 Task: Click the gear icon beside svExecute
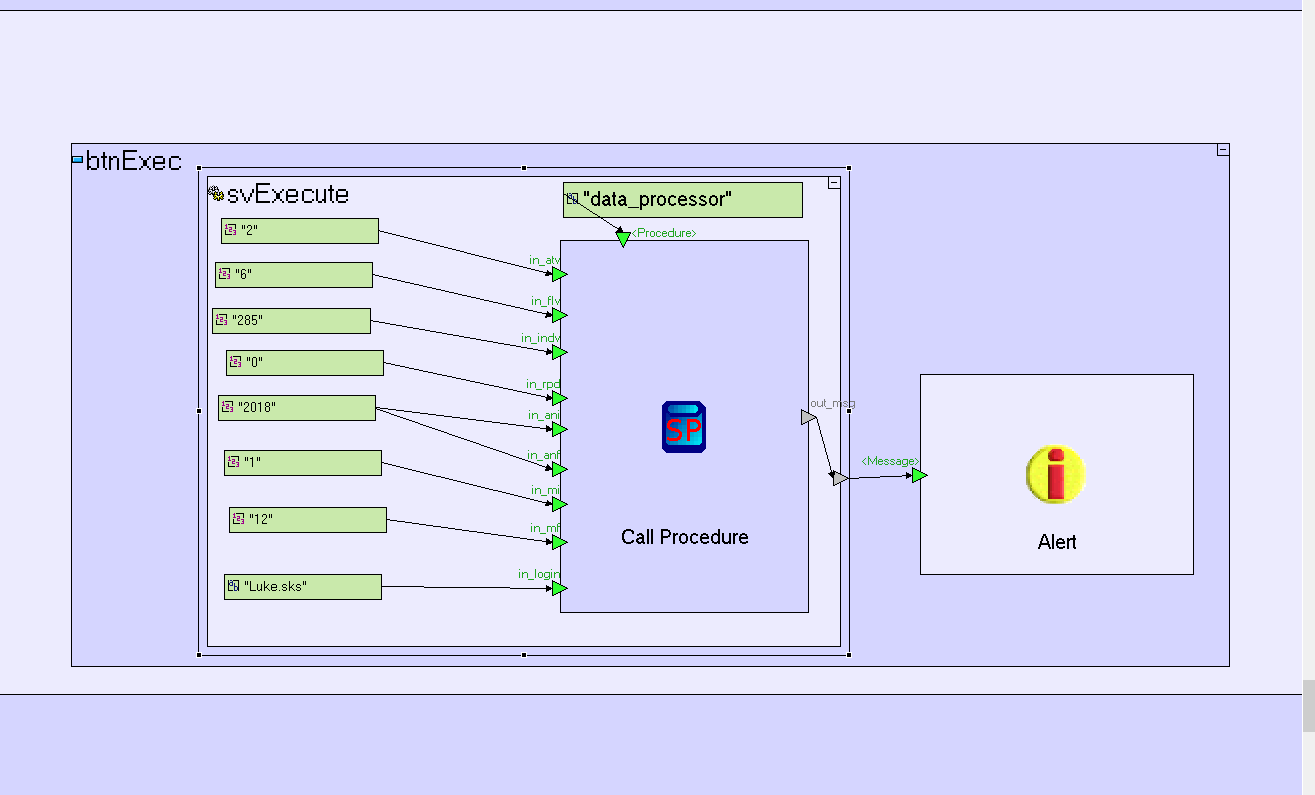(x=214, y=193)
